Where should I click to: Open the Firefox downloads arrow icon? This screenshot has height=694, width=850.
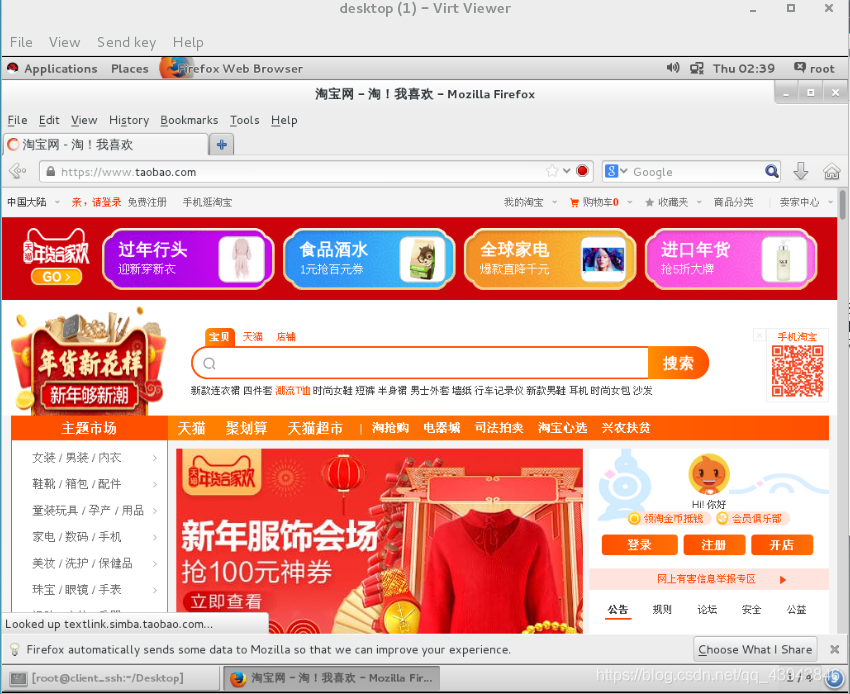tap(801, 171)
